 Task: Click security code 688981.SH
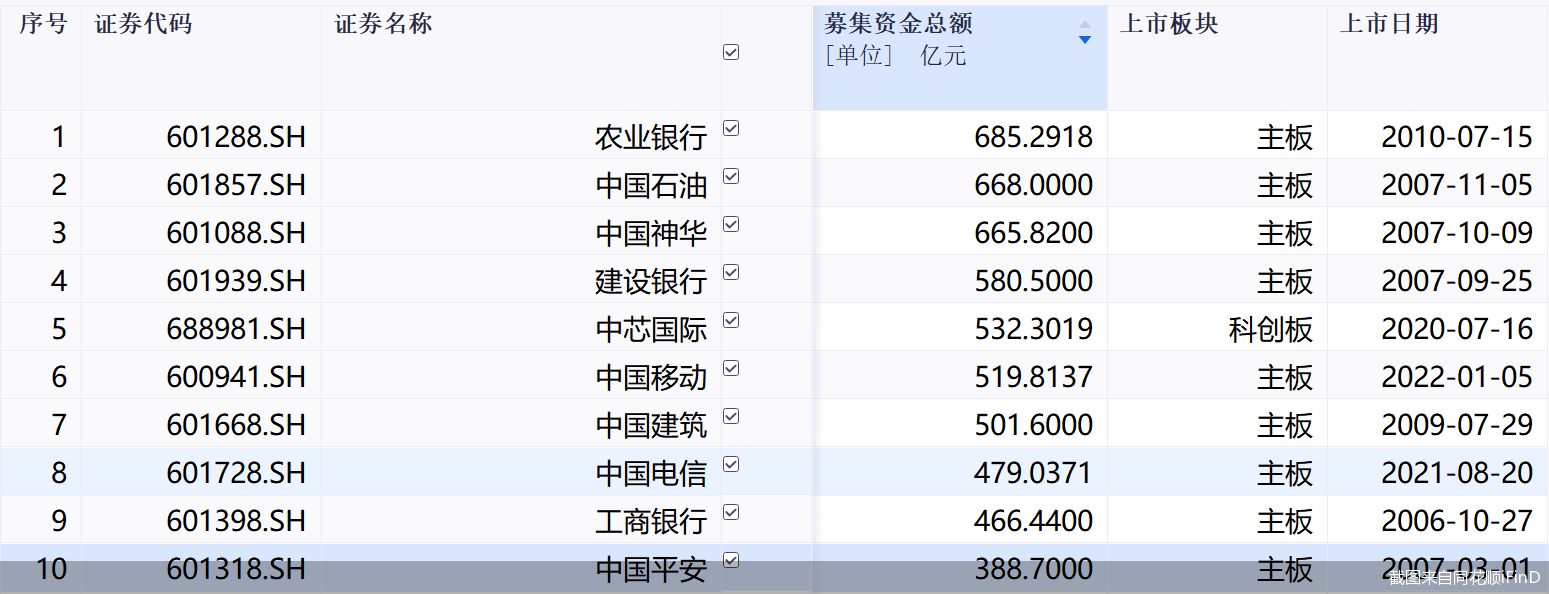coord(236,329)
